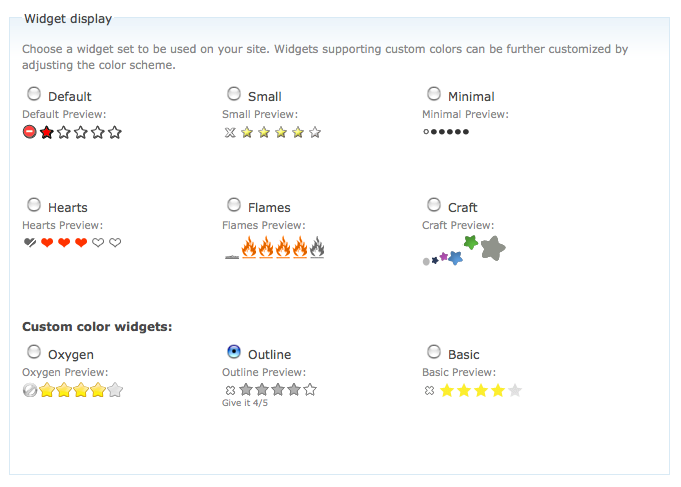The image size is (681, 487).
Task: Click the broken heart icon in Hearts preview
Action: point(29,243)
